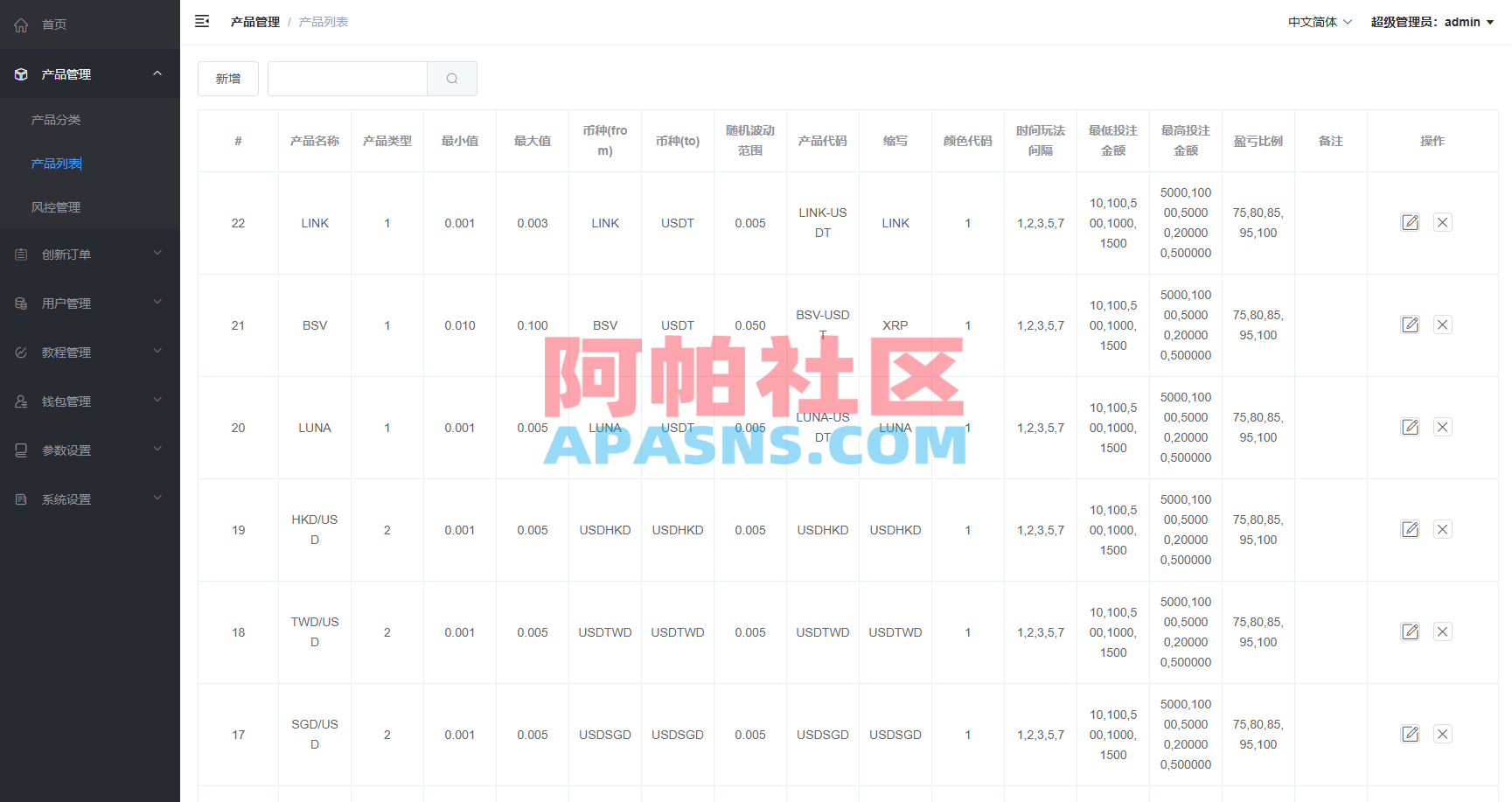Click the 系统设置 sidebar icon

21,499
